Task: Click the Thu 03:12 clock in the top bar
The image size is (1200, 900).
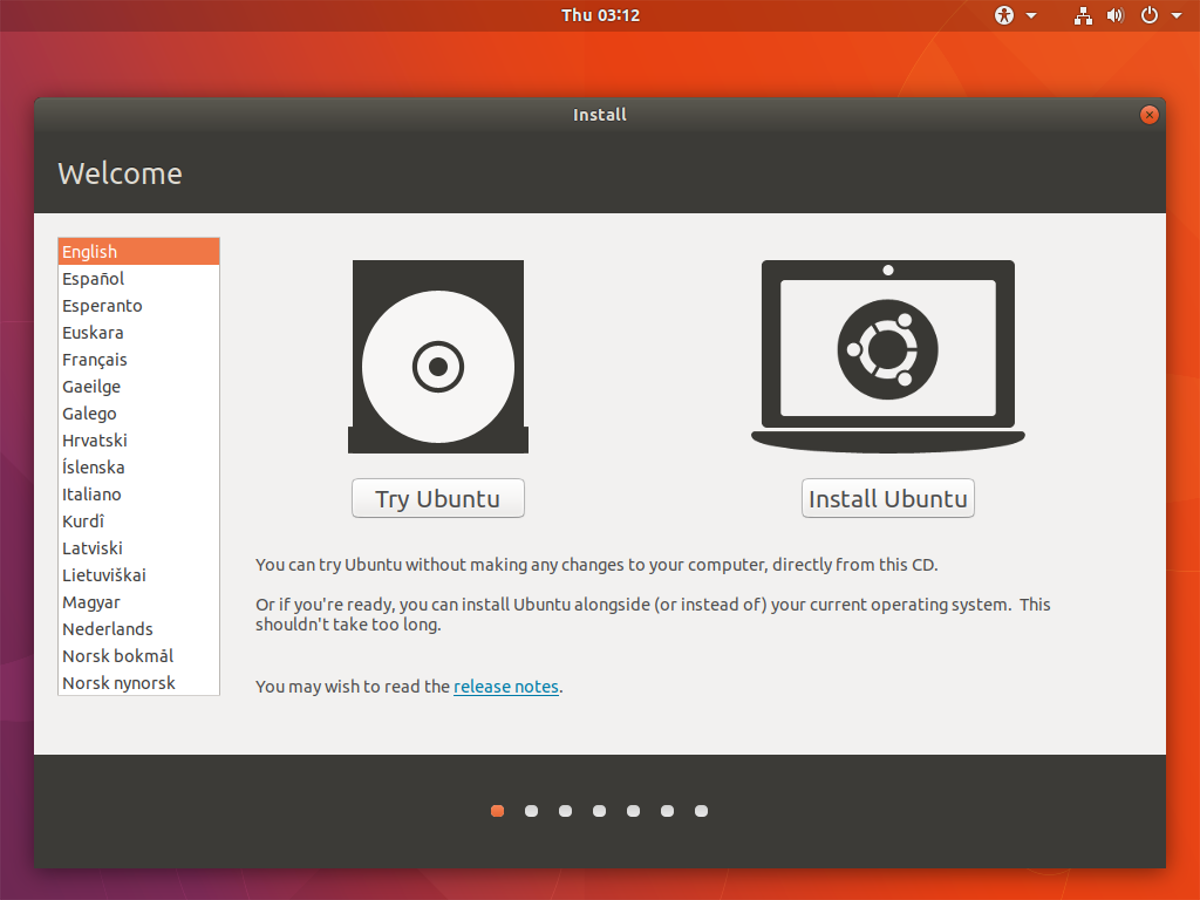Action: pos(599,15)
